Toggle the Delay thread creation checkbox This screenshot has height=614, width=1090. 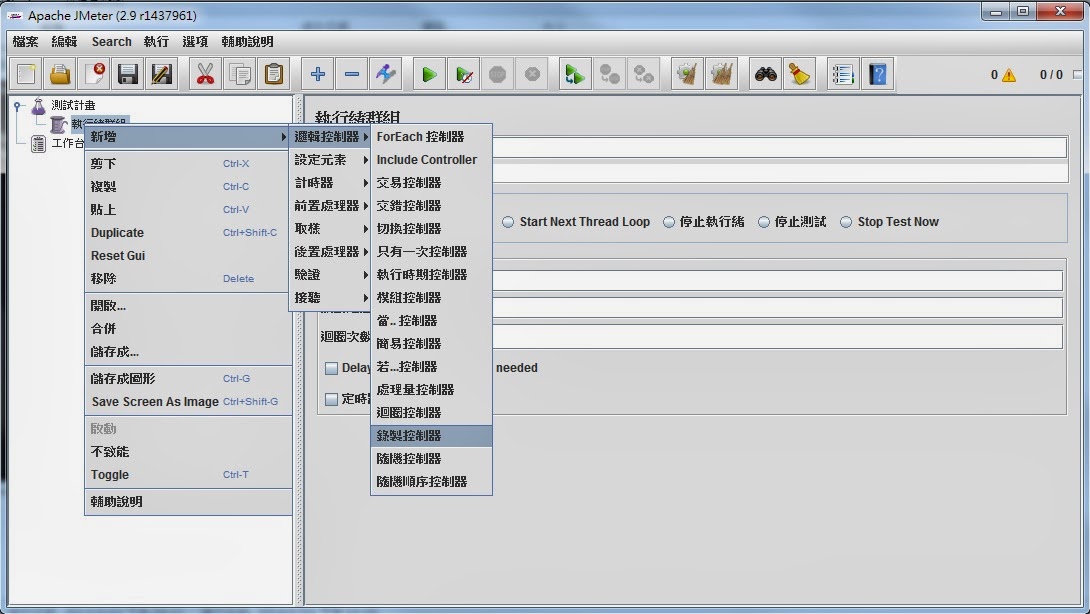332,368
